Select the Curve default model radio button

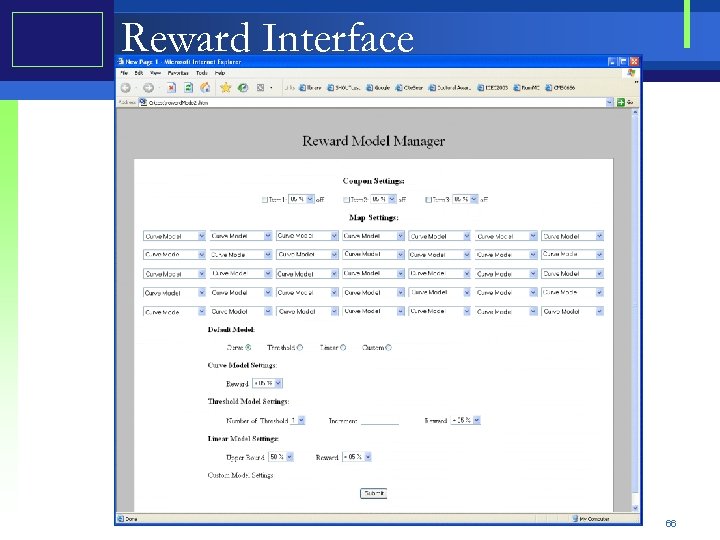coord(248,348)
